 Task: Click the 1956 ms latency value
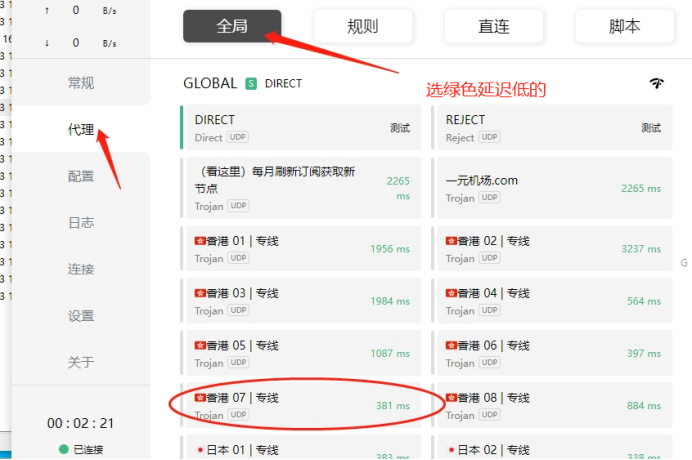click(390, 249)
